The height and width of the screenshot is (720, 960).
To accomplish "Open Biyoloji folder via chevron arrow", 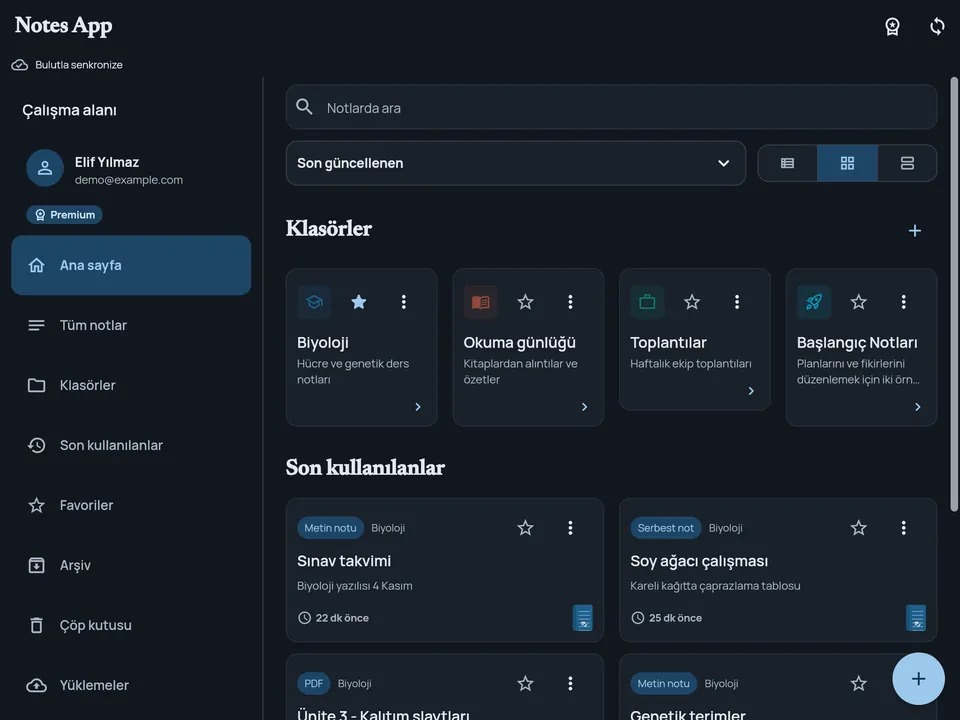I will pos(418,407).
